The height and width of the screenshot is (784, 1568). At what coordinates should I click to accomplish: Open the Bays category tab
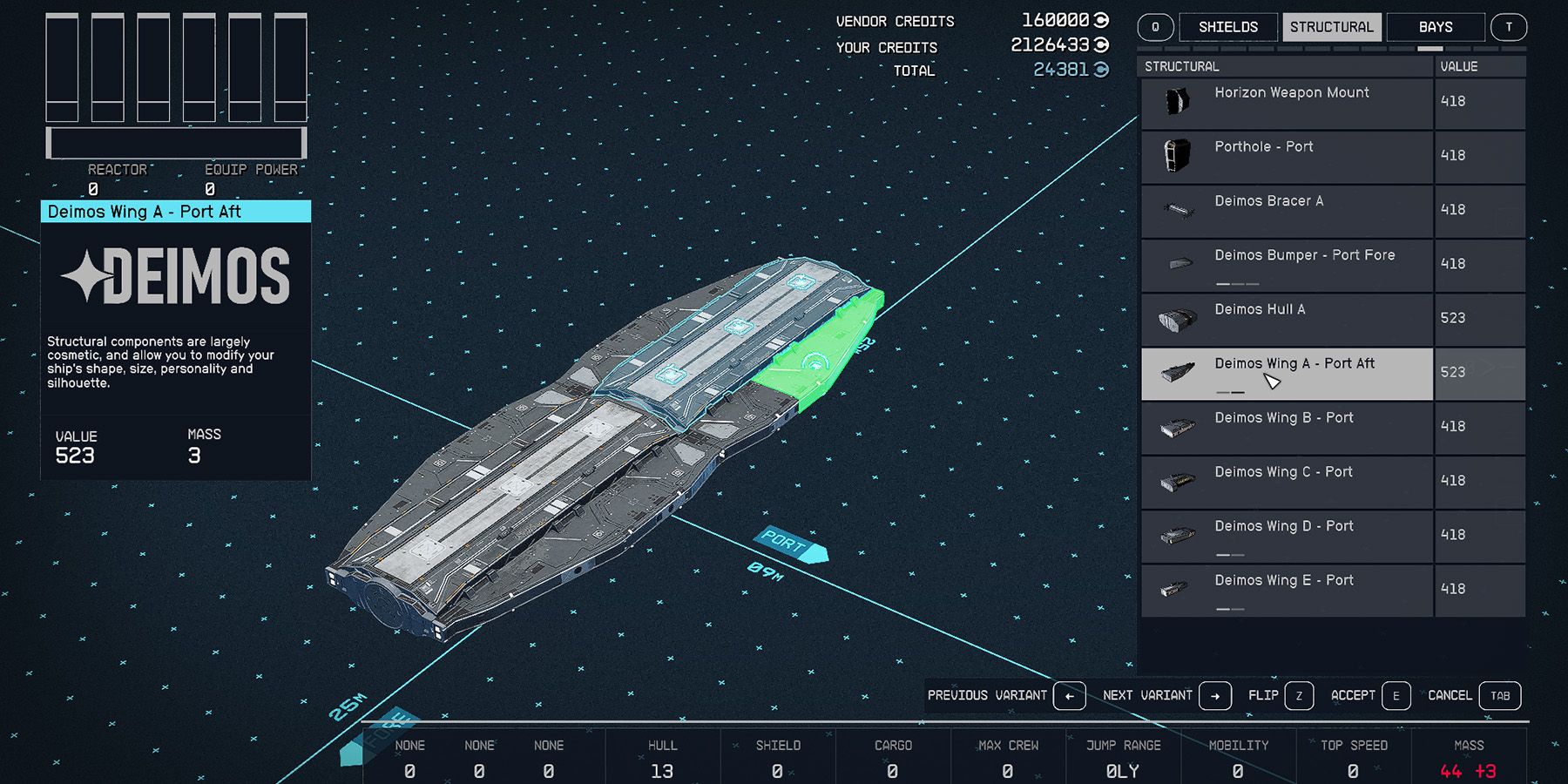(x=1434, y=27)
